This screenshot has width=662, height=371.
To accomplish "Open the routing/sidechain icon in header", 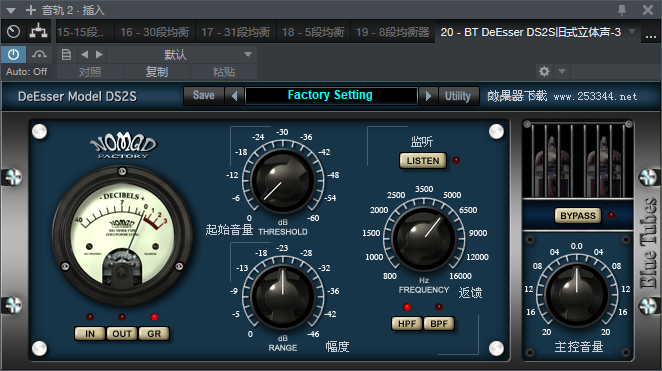I will 38,32.
